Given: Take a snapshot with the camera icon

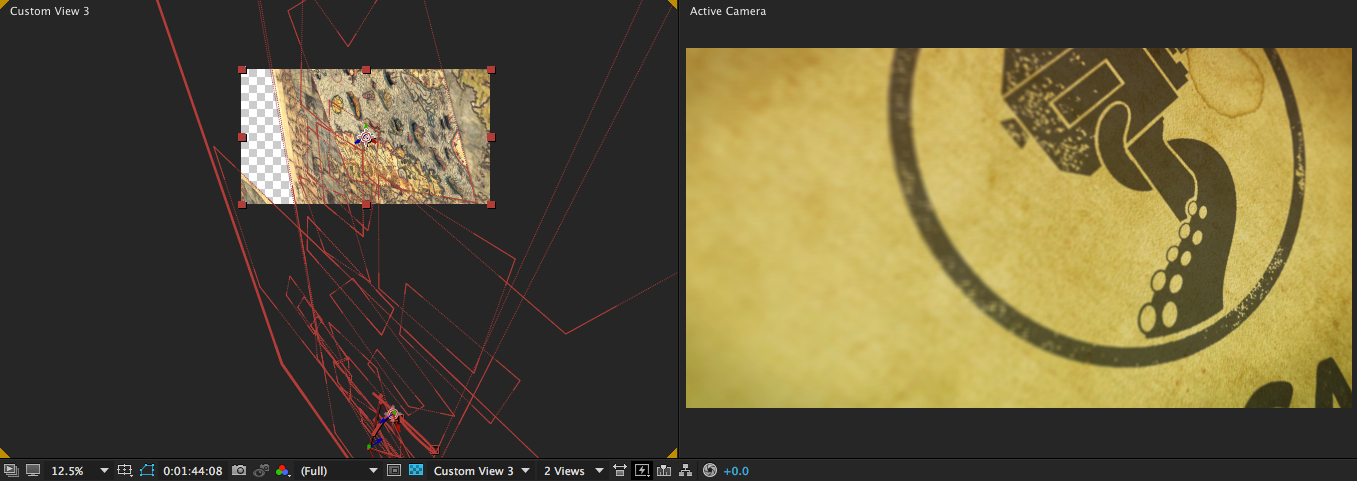Looking at the screenshot, I should pos(239,470).
